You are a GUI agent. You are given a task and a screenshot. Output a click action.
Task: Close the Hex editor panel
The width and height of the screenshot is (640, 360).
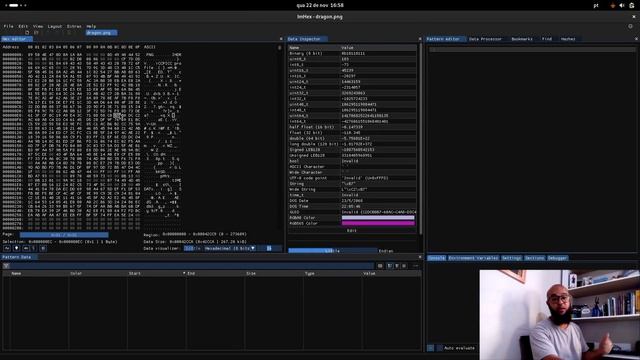281,39
